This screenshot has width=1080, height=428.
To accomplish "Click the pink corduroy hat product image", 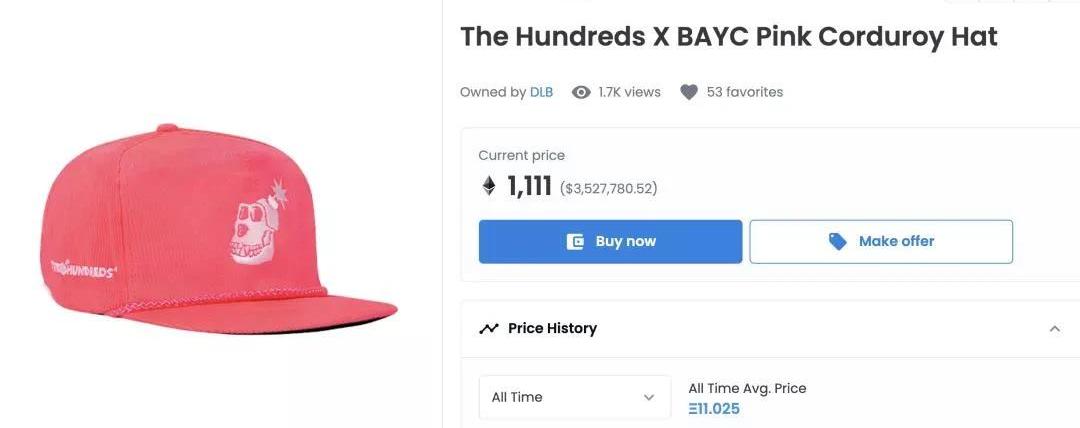I will 220,230.
